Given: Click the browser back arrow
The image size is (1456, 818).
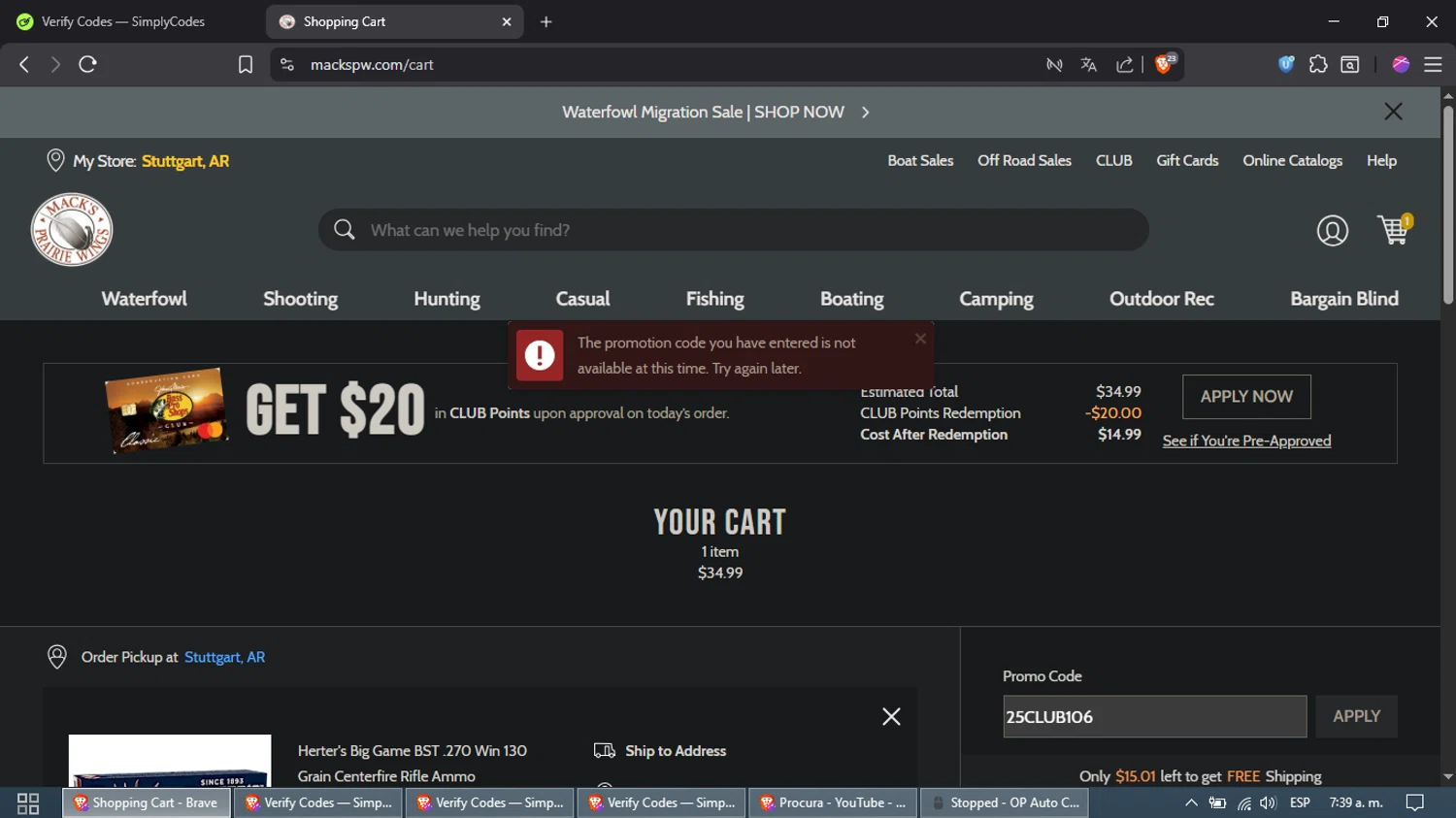Looking at the screenshot, I should 24,64.
